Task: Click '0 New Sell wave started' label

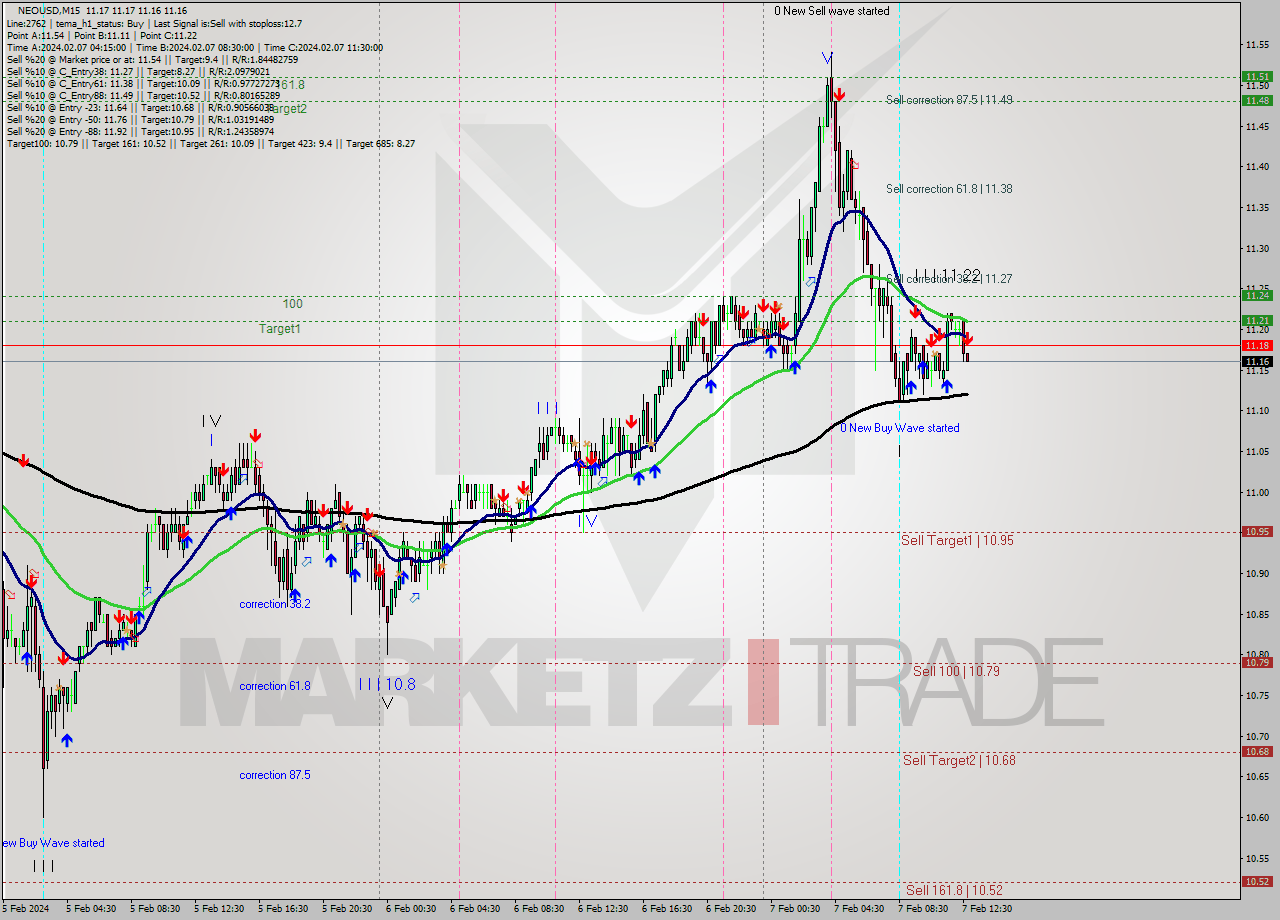Action: click(x=831, y=11)
